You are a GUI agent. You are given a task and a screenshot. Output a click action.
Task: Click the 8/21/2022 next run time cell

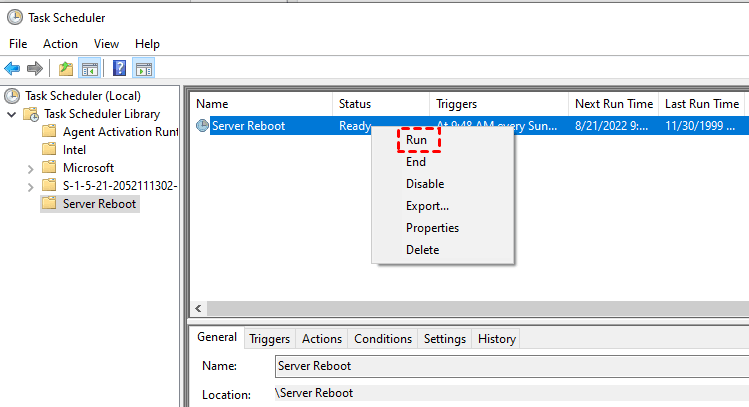611,126
